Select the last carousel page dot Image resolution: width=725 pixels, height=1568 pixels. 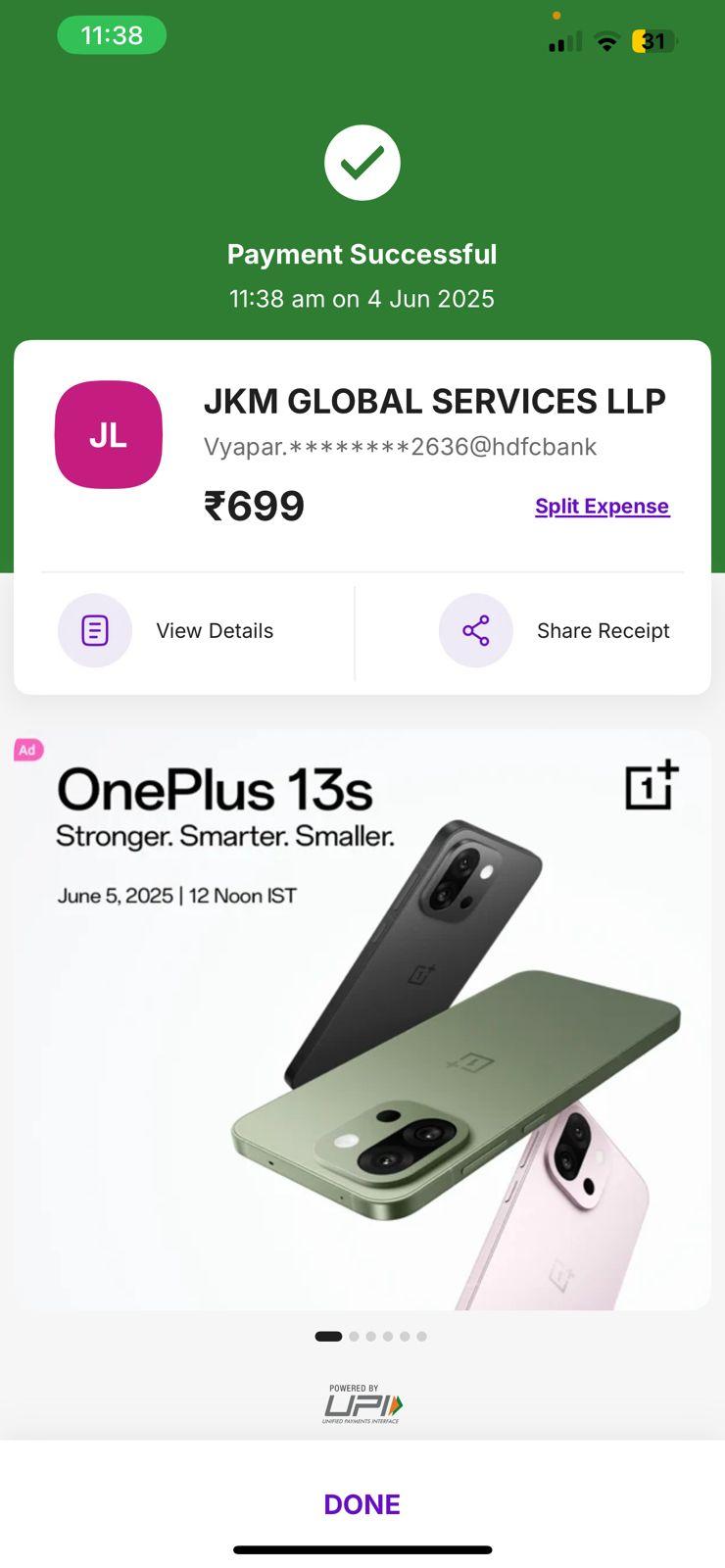[x=421, y=1336]
